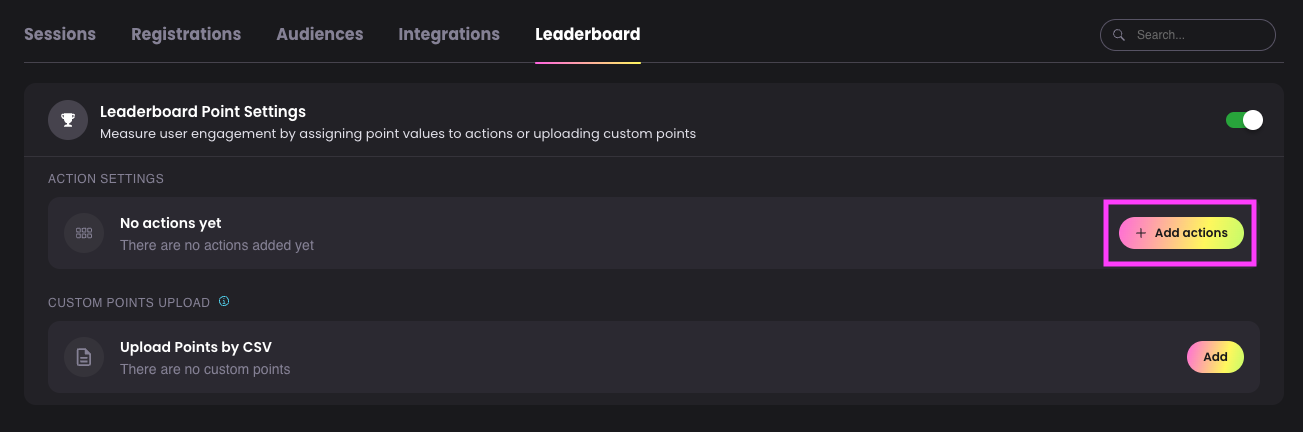
Task: Click the Add actions button
Action: [1181, 233]
